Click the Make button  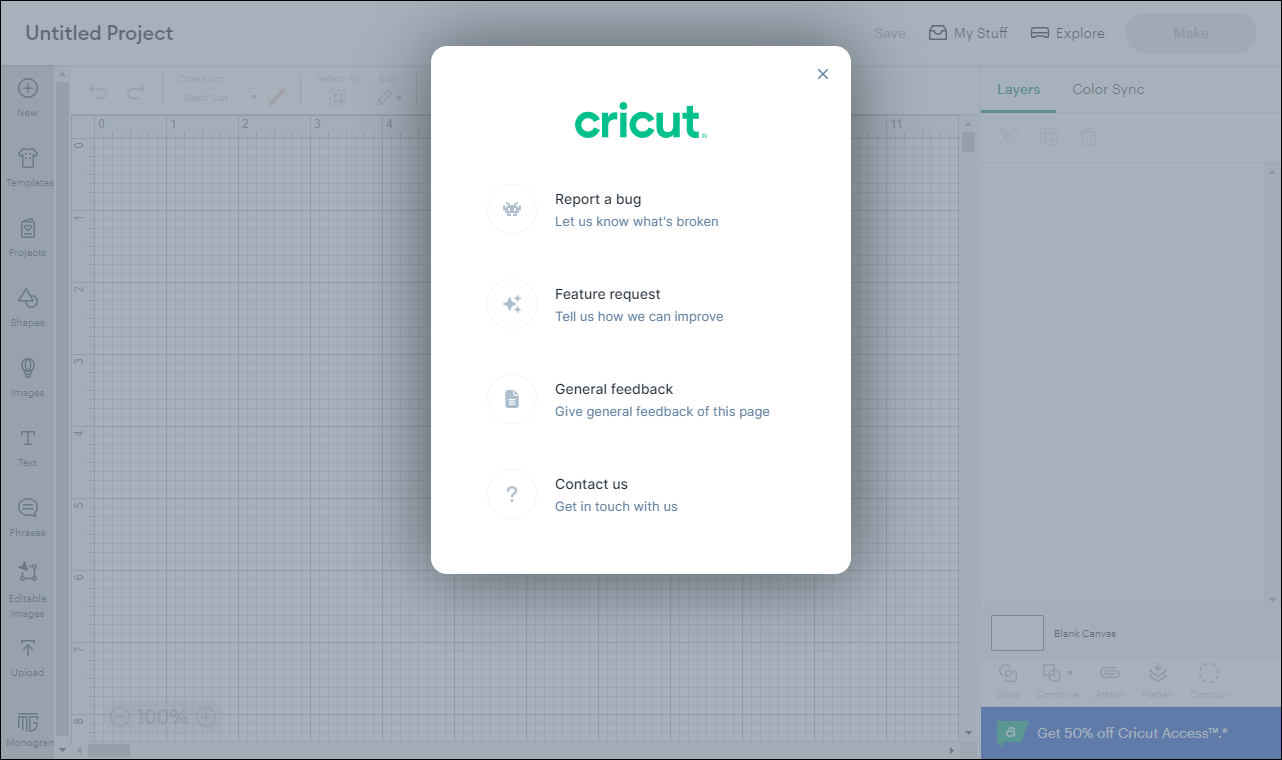(1190, 33)
